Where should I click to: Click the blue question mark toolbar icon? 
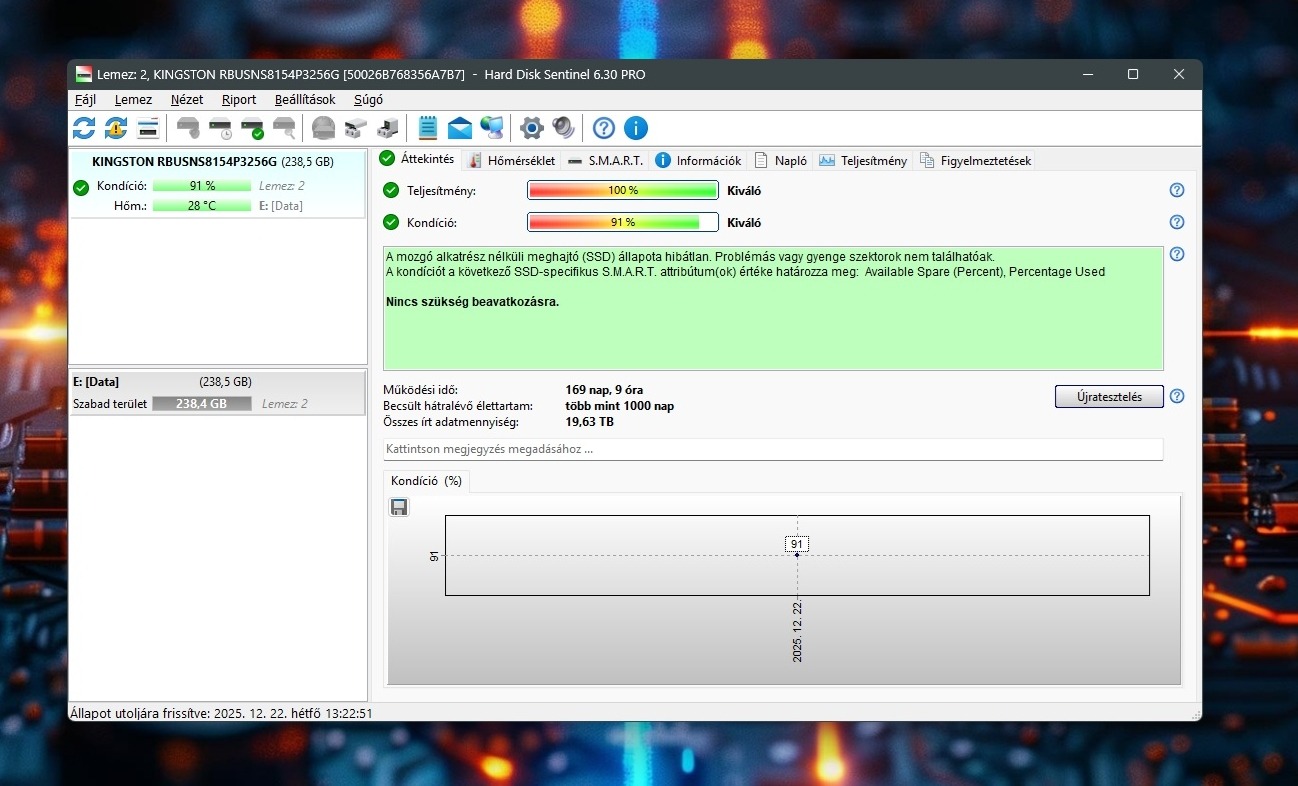(604, 128)
